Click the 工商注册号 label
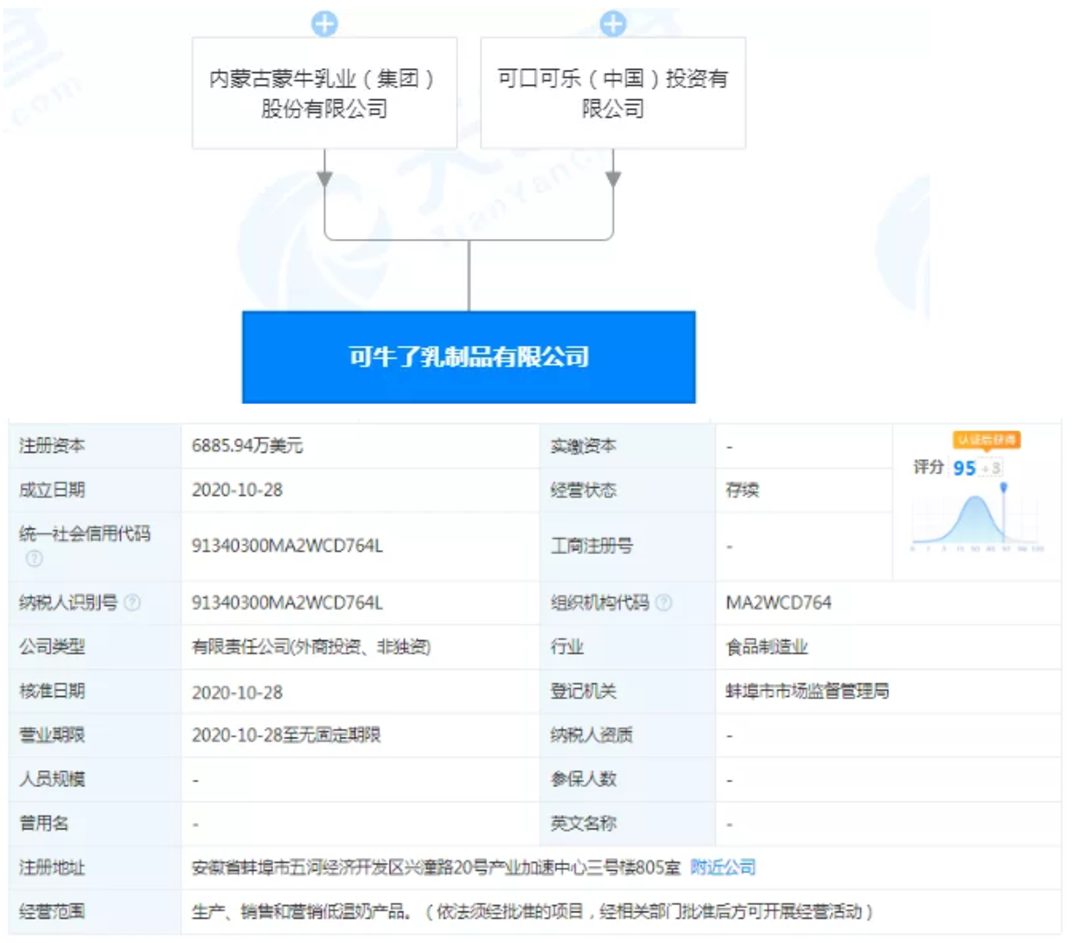The height and width of the screenshot is (943, 1080). tap(592, 546)
